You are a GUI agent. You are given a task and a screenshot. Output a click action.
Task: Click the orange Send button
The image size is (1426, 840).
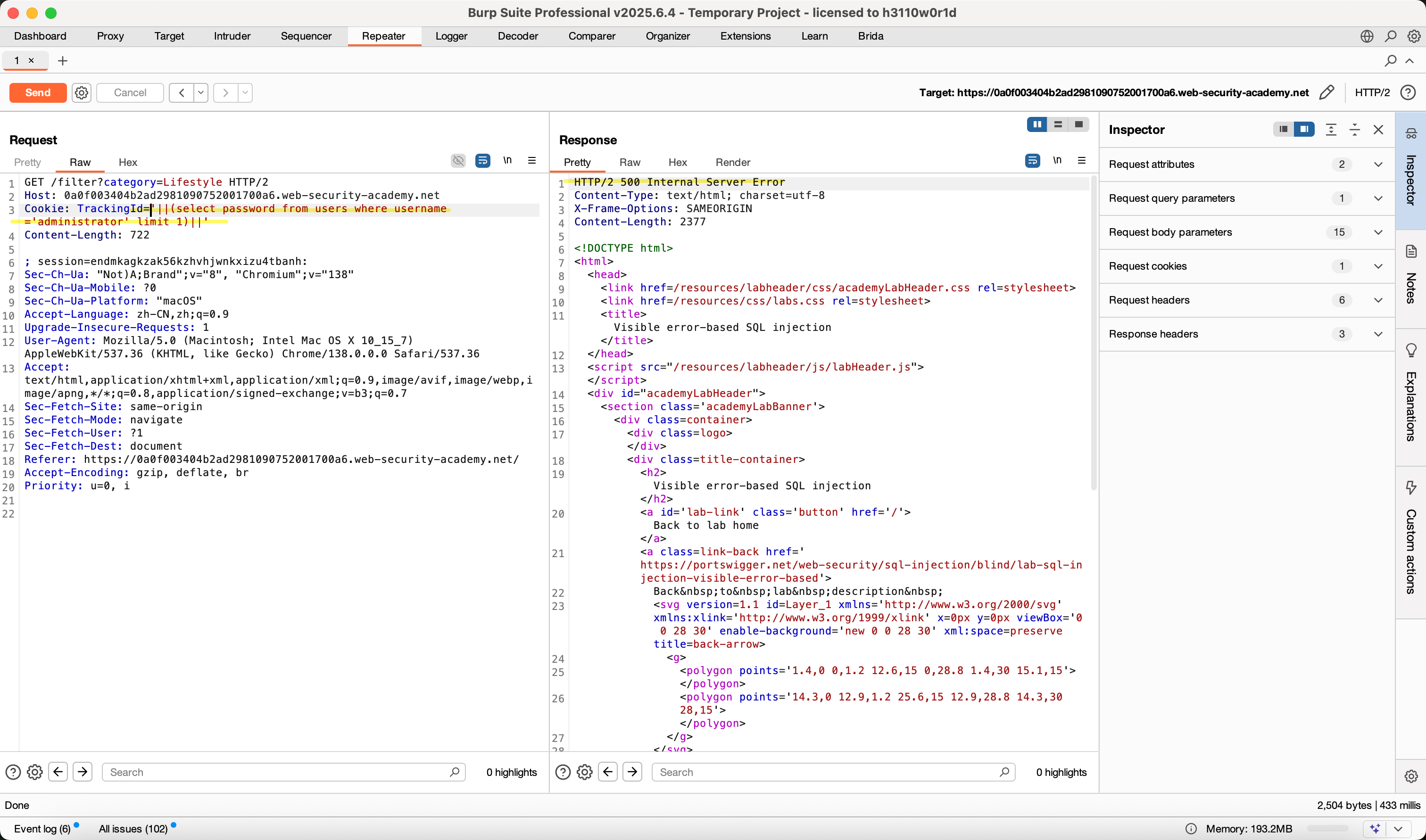click(38, 92)
